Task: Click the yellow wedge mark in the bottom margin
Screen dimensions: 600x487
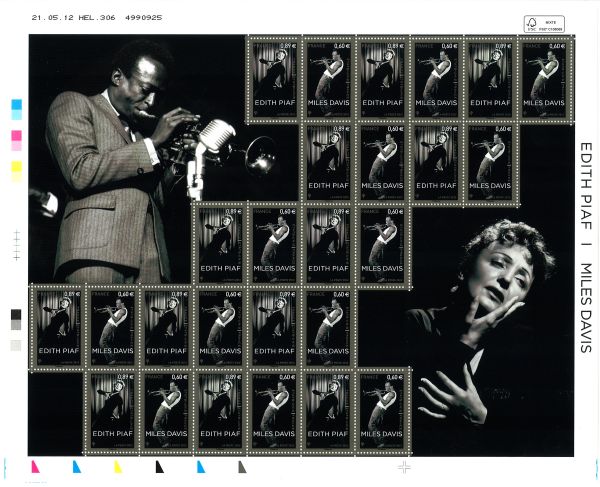Action: (x=118, y=467)
